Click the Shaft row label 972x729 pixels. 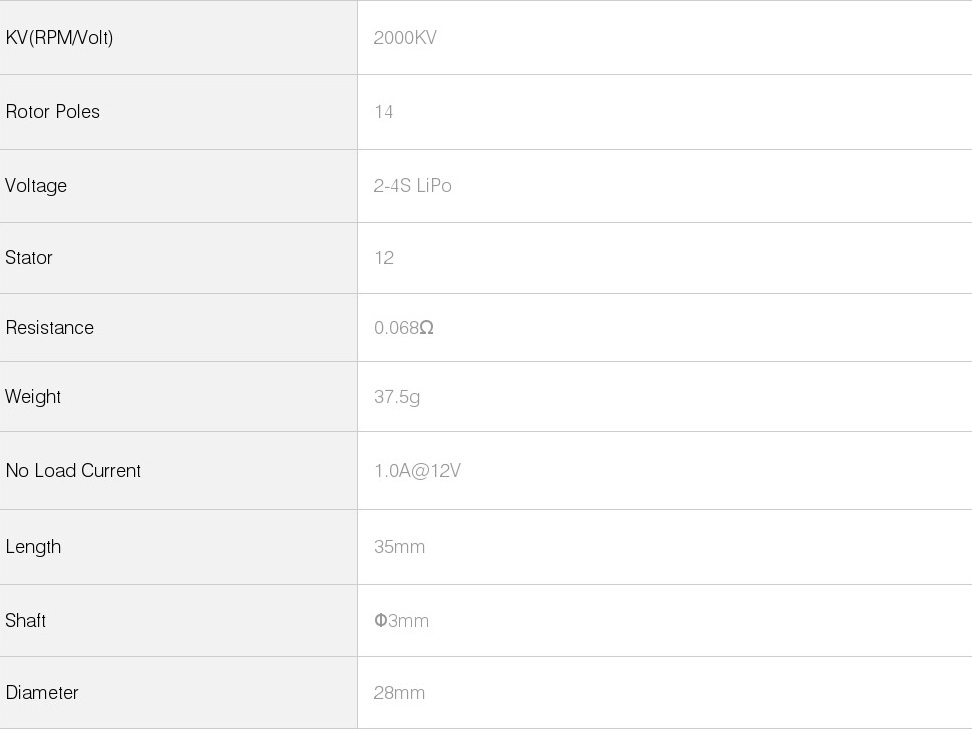coord(26,621)
